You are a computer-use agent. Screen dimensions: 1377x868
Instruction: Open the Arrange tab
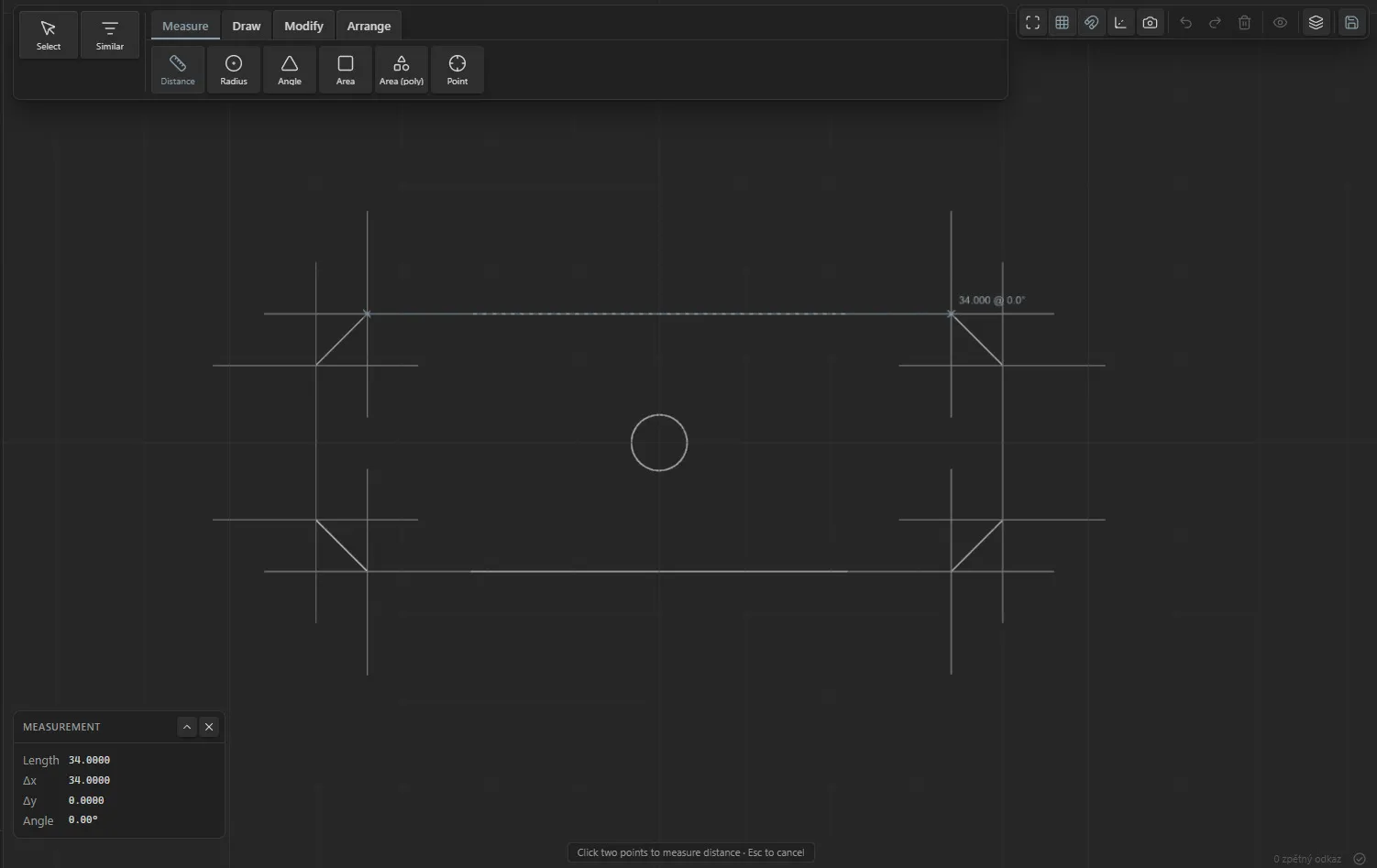[369, 26]
